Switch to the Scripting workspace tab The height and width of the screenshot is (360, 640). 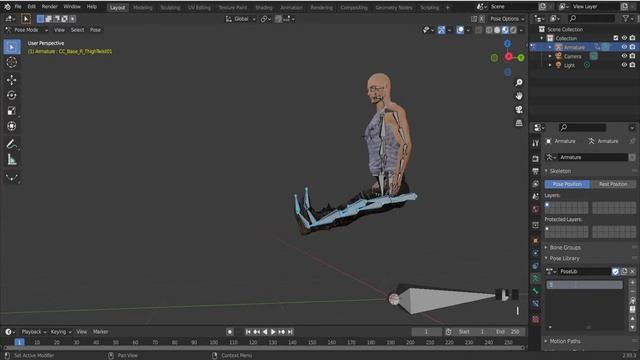[429, 7]
